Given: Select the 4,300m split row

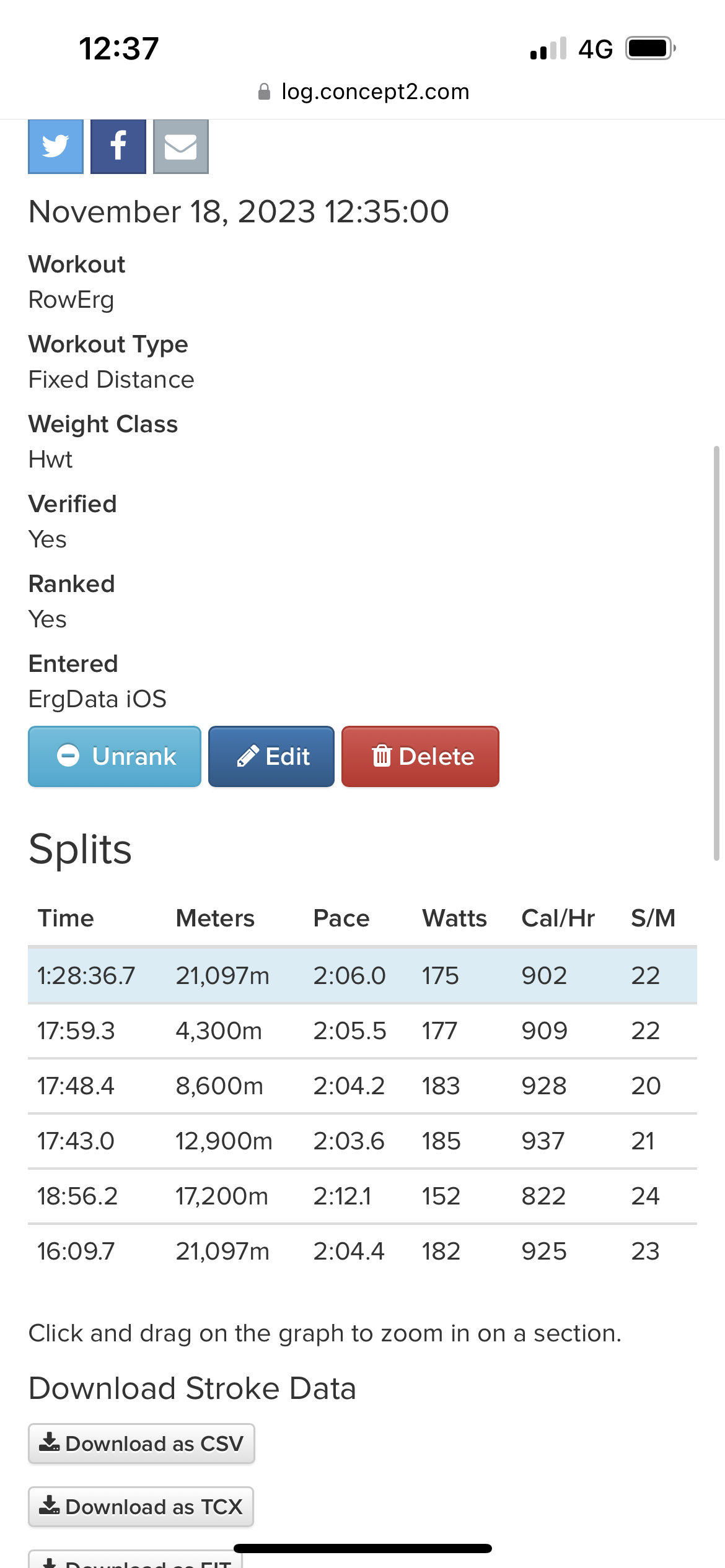Looking at the screenshot, I should (x=362, y=1030).
